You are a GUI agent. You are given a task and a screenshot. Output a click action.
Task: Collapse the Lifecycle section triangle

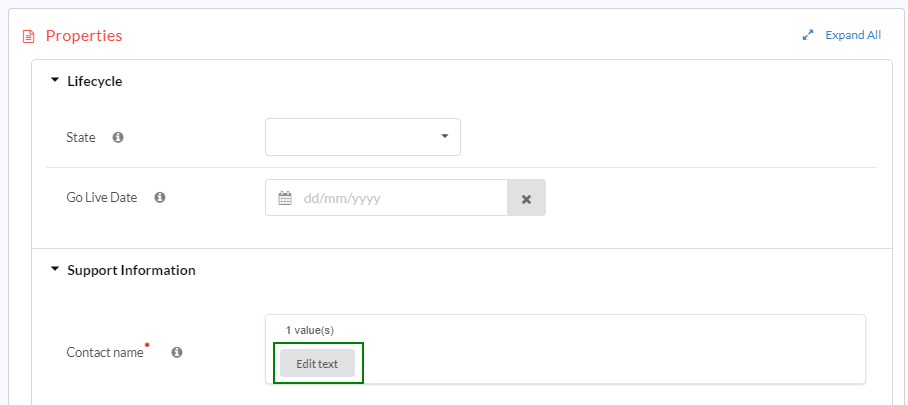[x=55, y=80]
